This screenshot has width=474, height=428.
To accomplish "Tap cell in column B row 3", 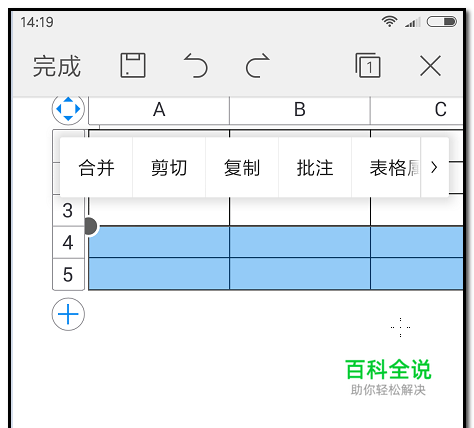I will click(x=300, y=211).
